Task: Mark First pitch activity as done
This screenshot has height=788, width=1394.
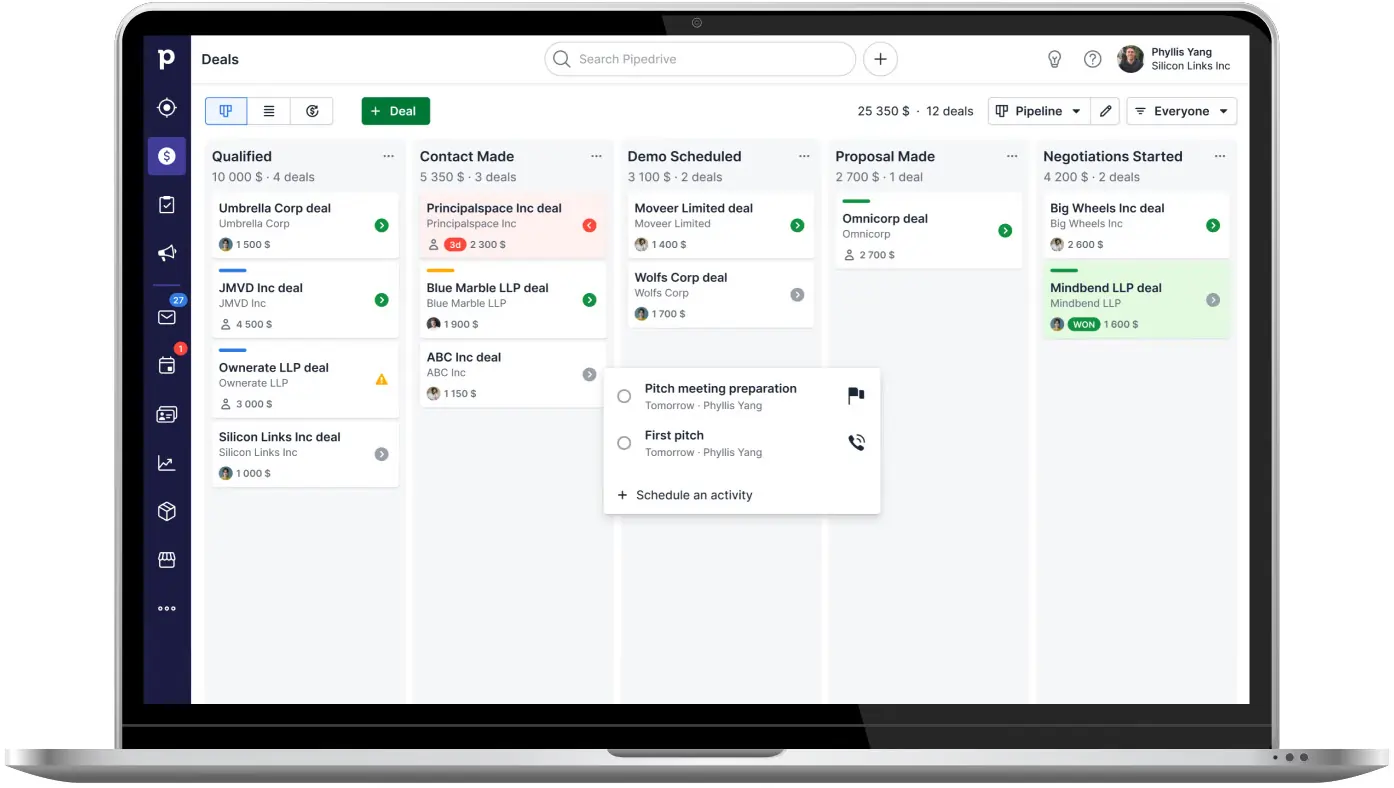Action: [x=624, y=443]
